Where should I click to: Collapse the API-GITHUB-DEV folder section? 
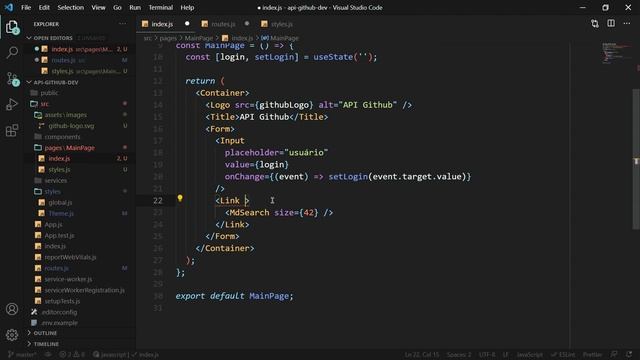click(56, 82)
